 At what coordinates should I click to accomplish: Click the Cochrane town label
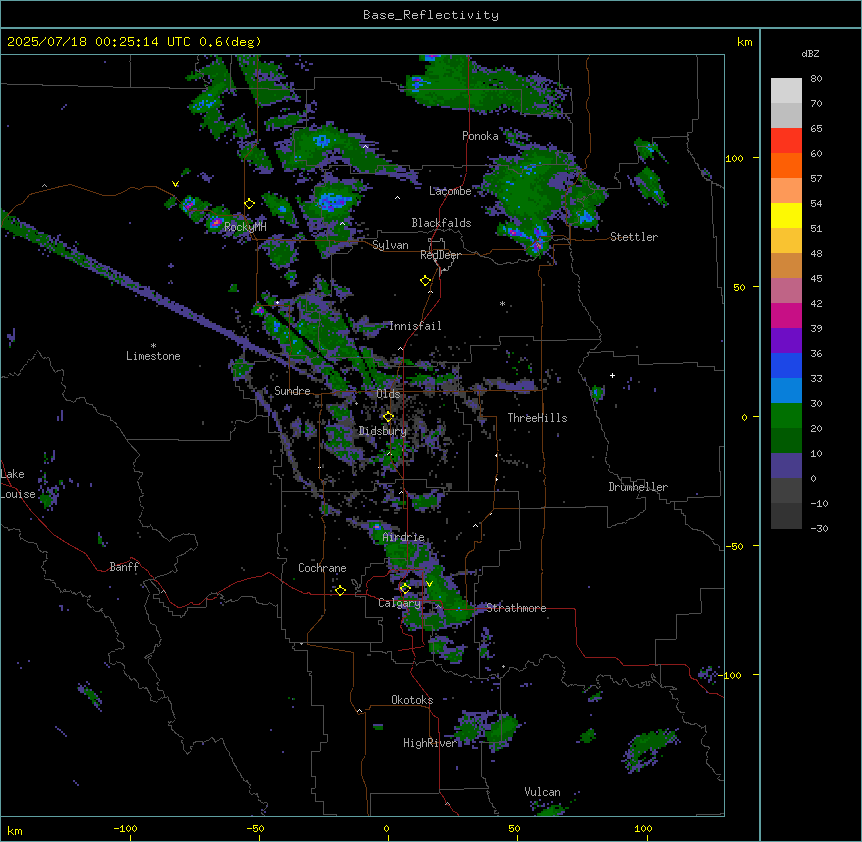(x=322, y=568)
